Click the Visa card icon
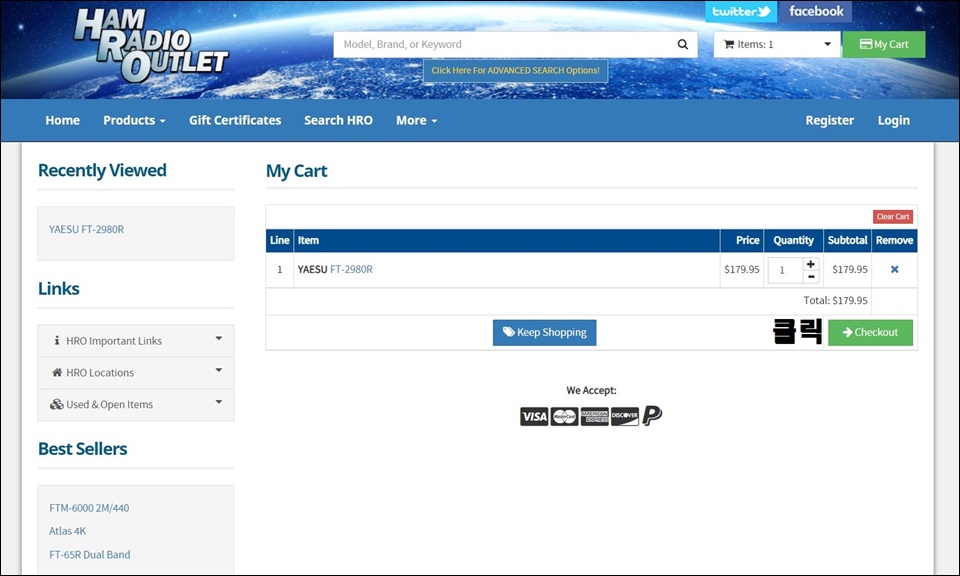This screenshot has height=576, width=960. point(534,416)
